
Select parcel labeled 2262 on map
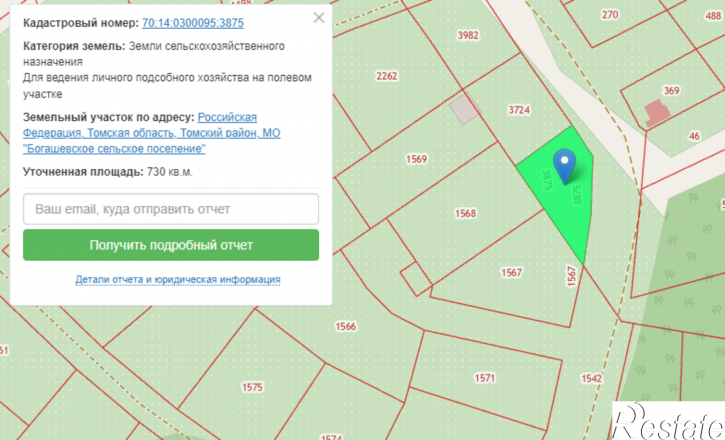pyautogui.click(x=387, y=76)
